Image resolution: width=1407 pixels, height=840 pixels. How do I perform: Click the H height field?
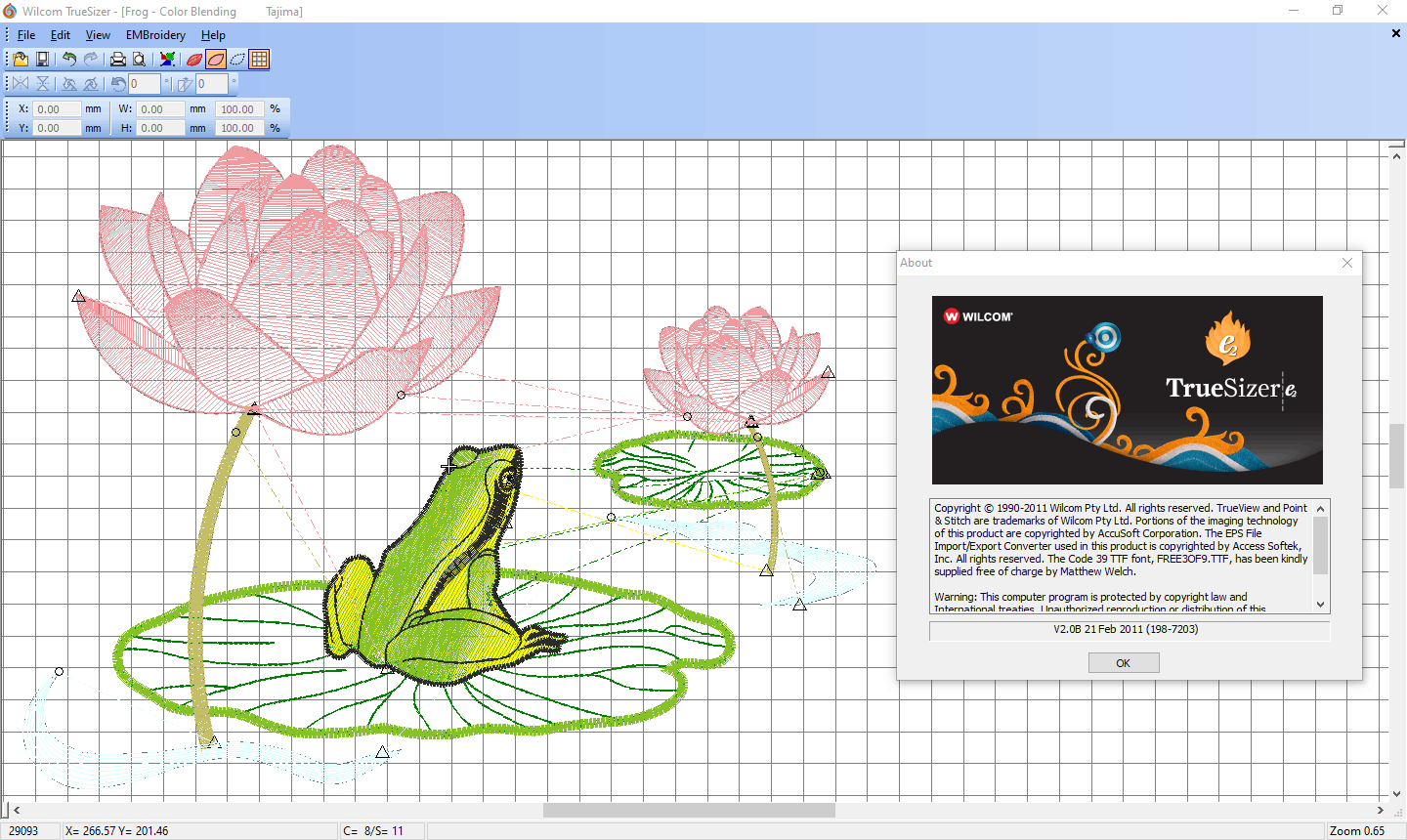161,128
